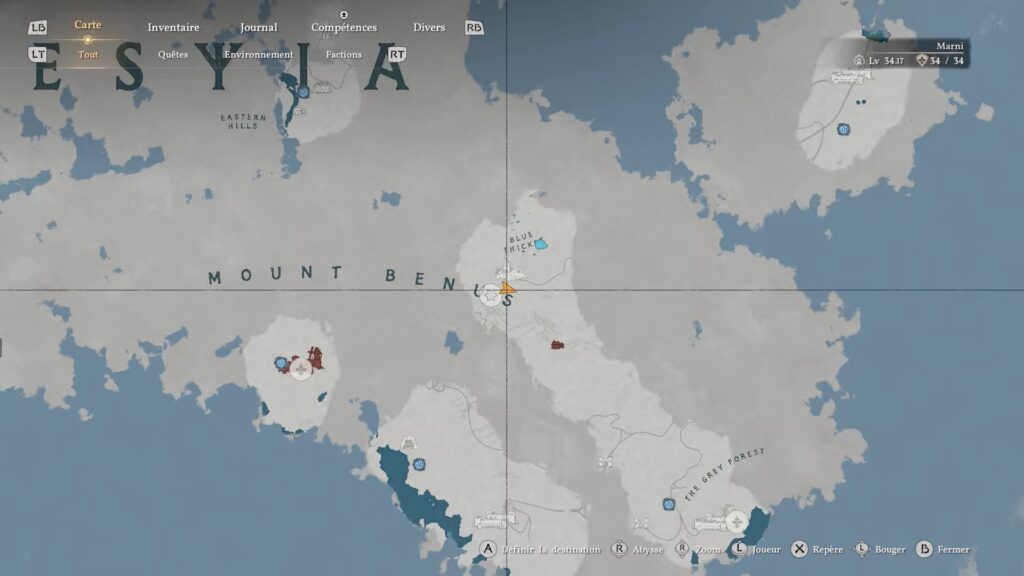Close the map with B Fermer
Image resolution: width=1024 pixels, height=576 pixels.
[x=942, y=549]
